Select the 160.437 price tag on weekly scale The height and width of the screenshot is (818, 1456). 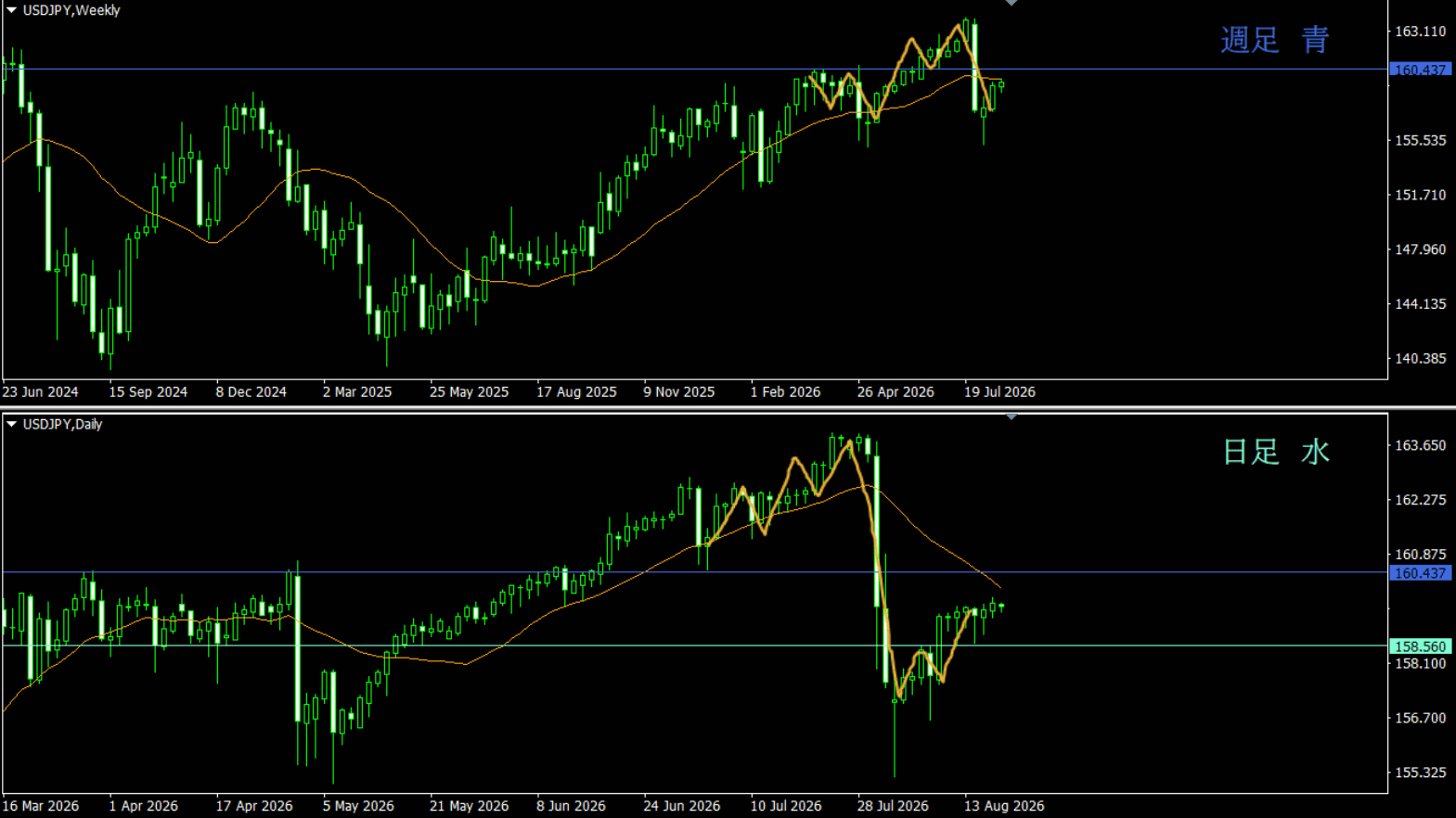(1420, 70)
